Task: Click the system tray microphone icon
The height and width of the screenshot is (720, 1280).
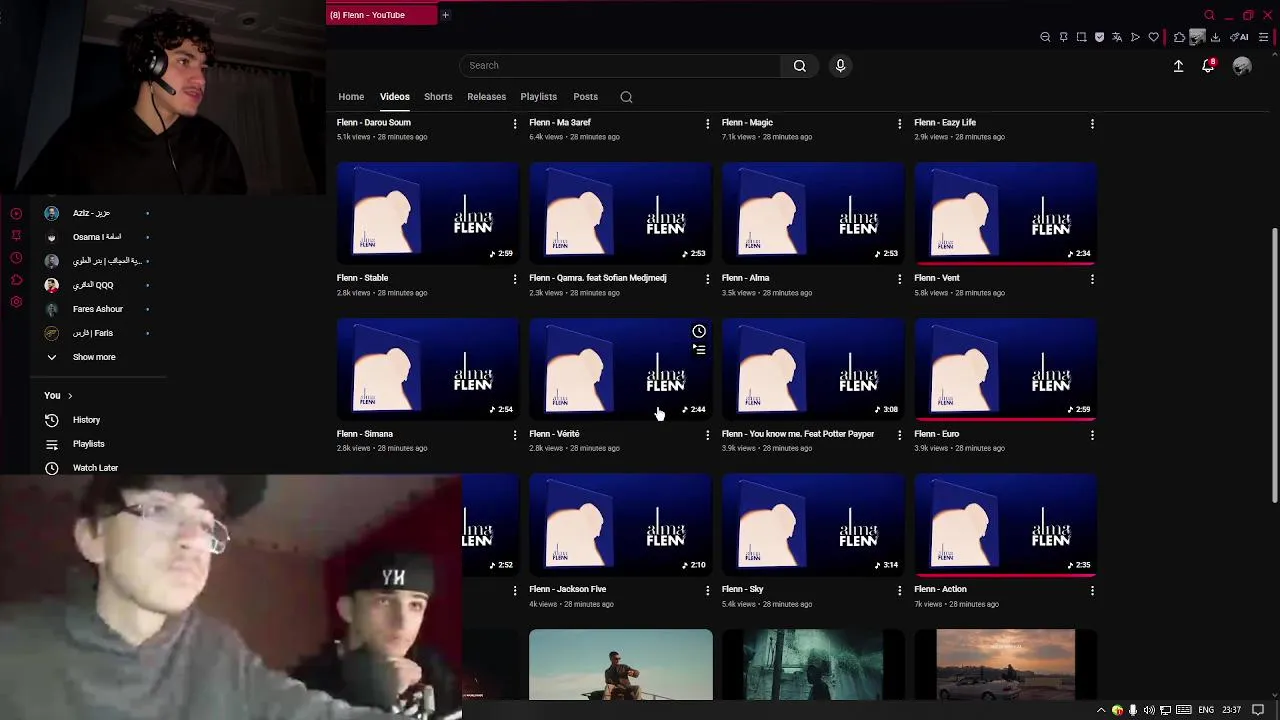Action: coord(1133,710)
